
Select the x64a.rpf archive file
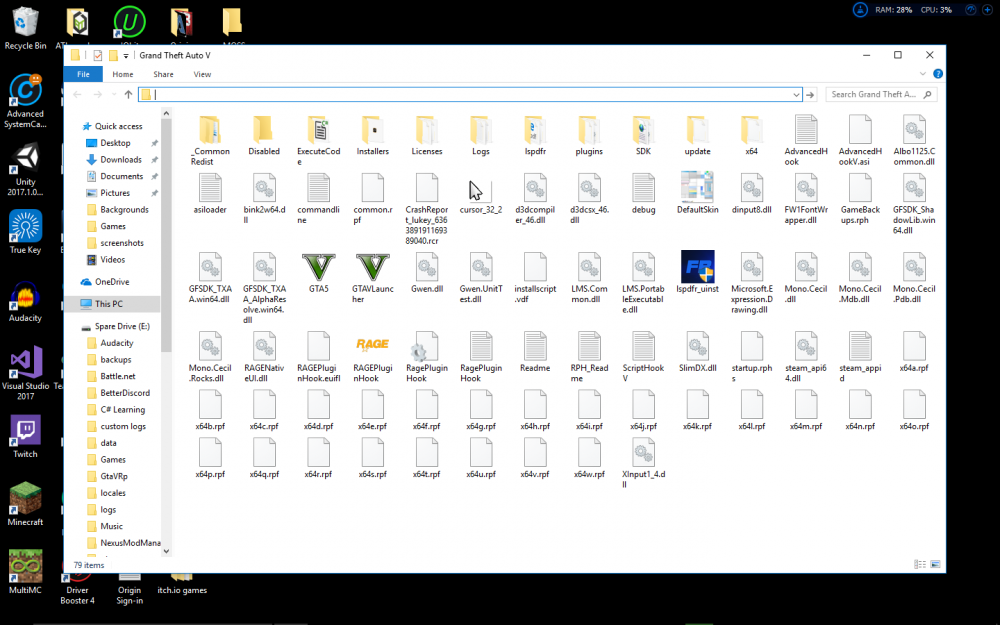[914, 346]
